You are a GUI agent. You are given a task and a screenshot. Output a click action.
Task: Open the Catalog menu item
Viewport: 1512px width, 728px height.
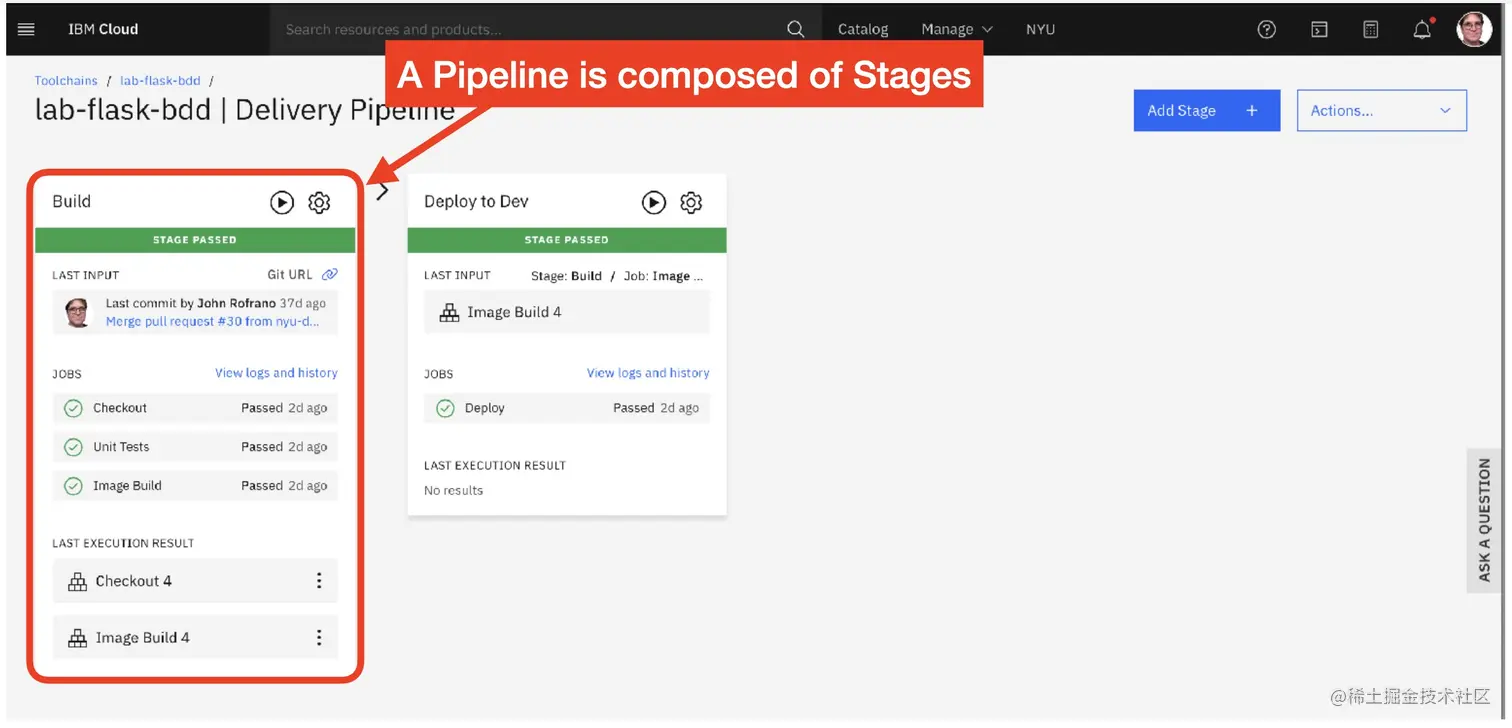tap(863, 29)
